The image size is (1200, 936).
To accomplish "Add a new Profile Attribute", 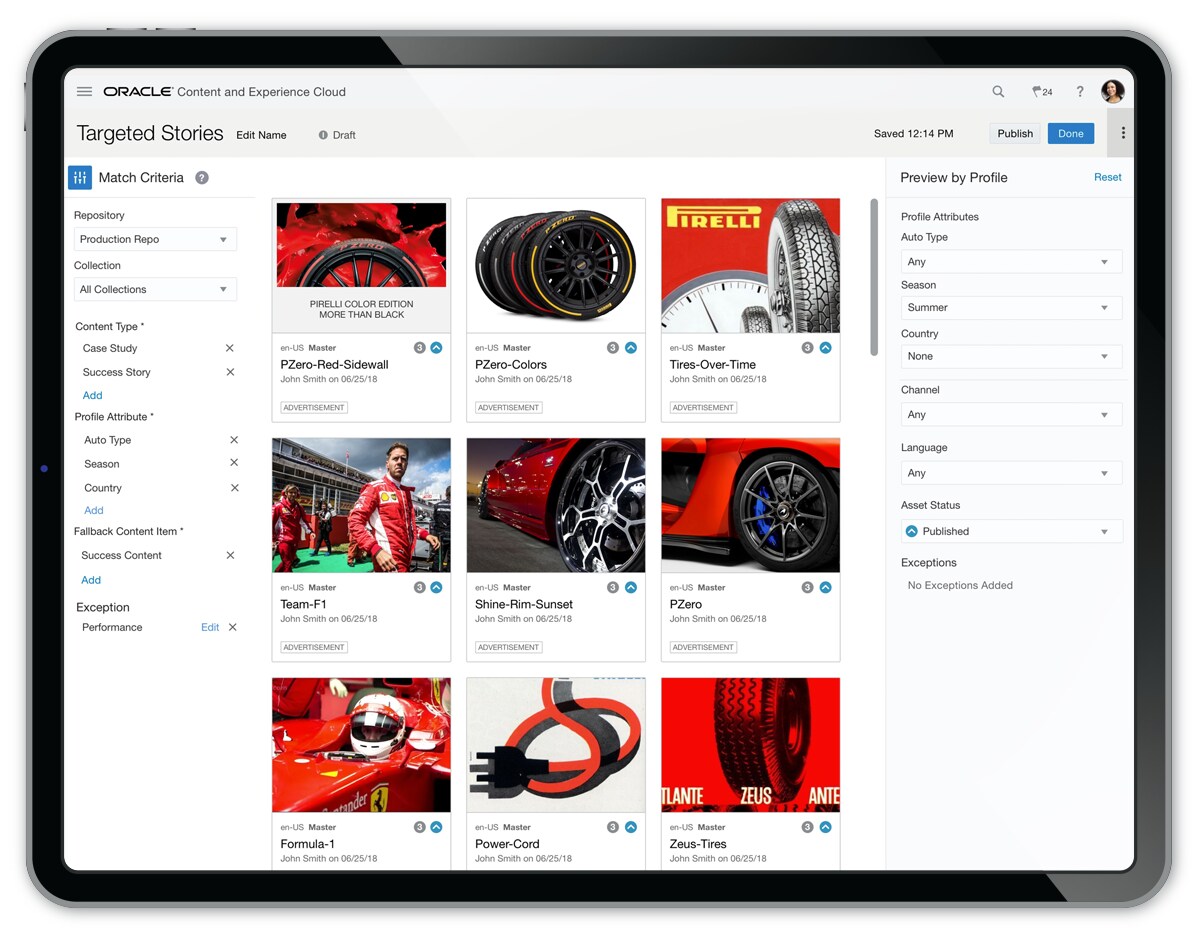I will (94, 510).
